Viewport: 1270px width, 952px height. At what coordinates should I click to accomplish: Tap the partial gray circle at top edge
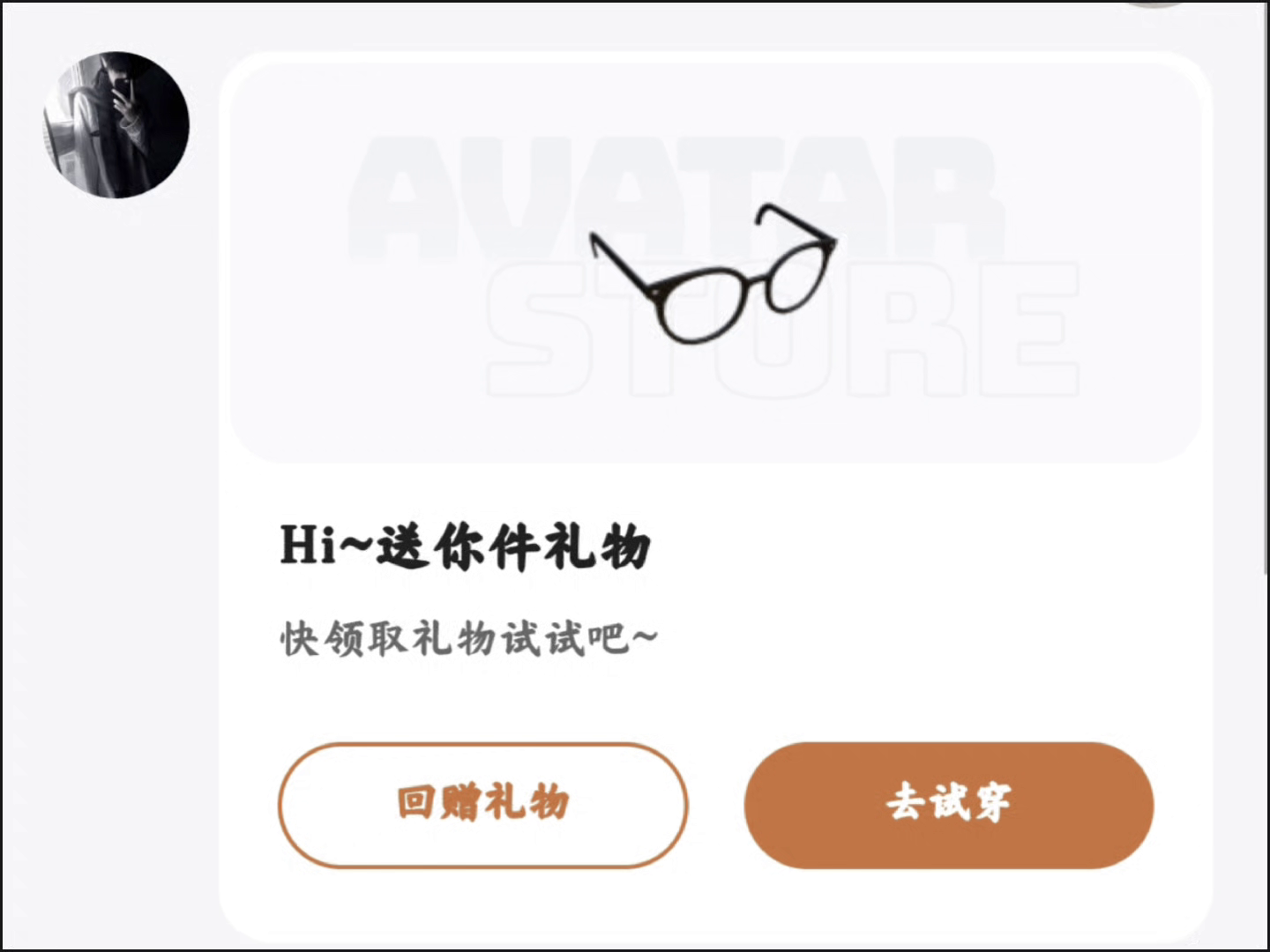(1154, 4)
